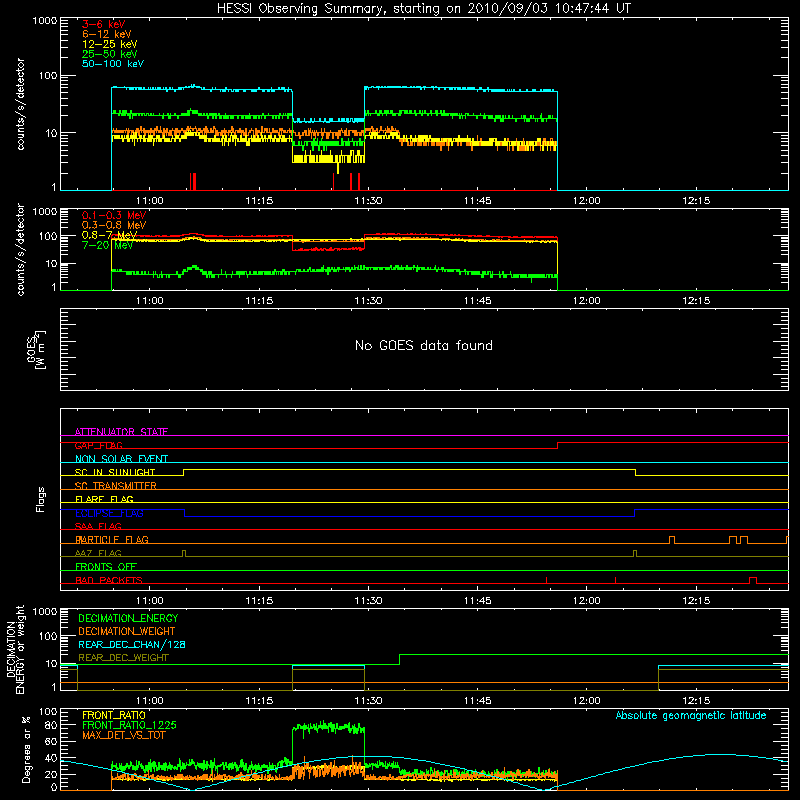
Task: Click the MAX_DET_VS_TOT legend entry
Action: click(x=123, y=735)
